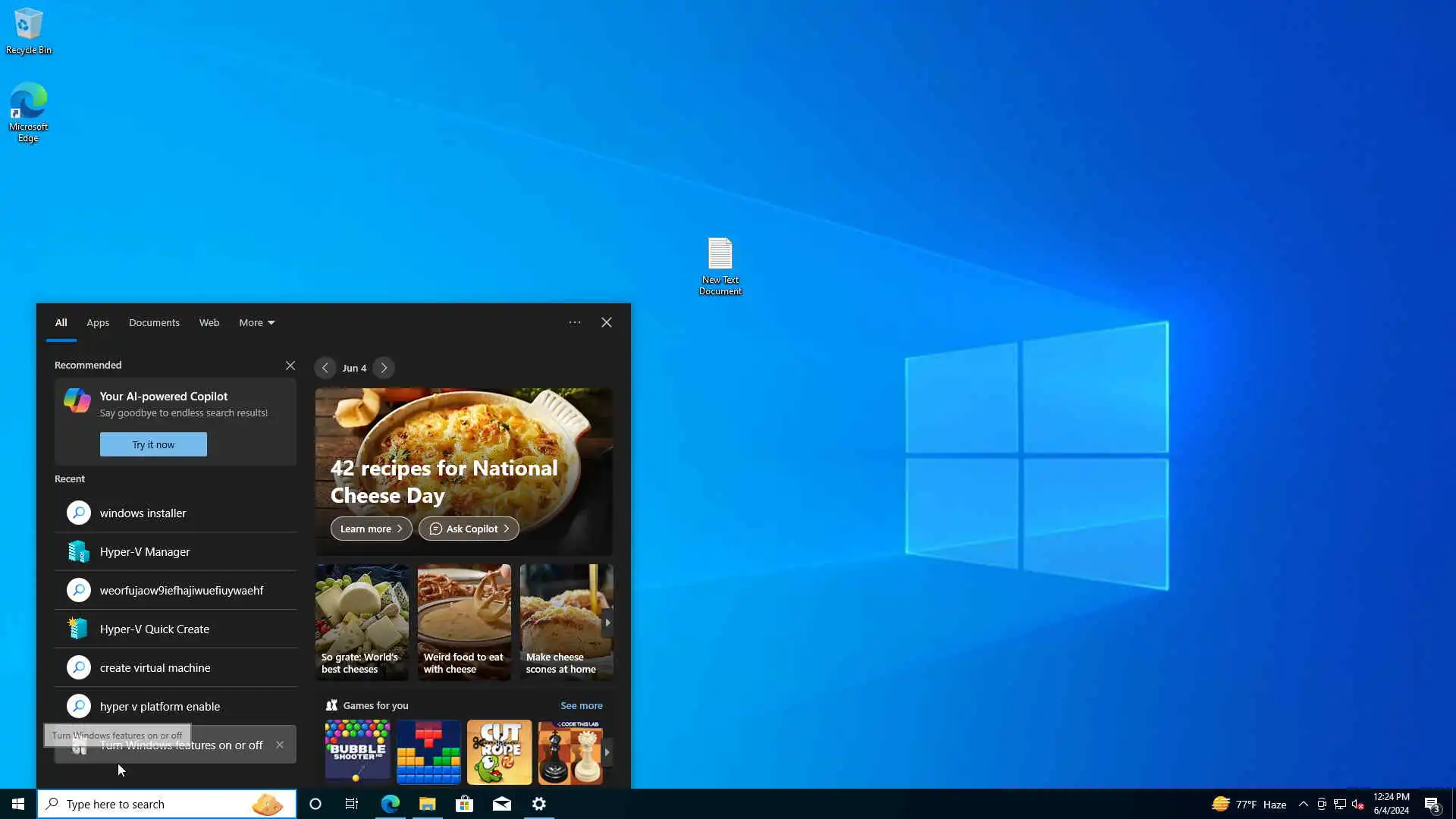The width and height of the screenshot is (1456, 819).
Task: Open Cortana circle icon on taskbar
Action: click(x=315, y=804)
